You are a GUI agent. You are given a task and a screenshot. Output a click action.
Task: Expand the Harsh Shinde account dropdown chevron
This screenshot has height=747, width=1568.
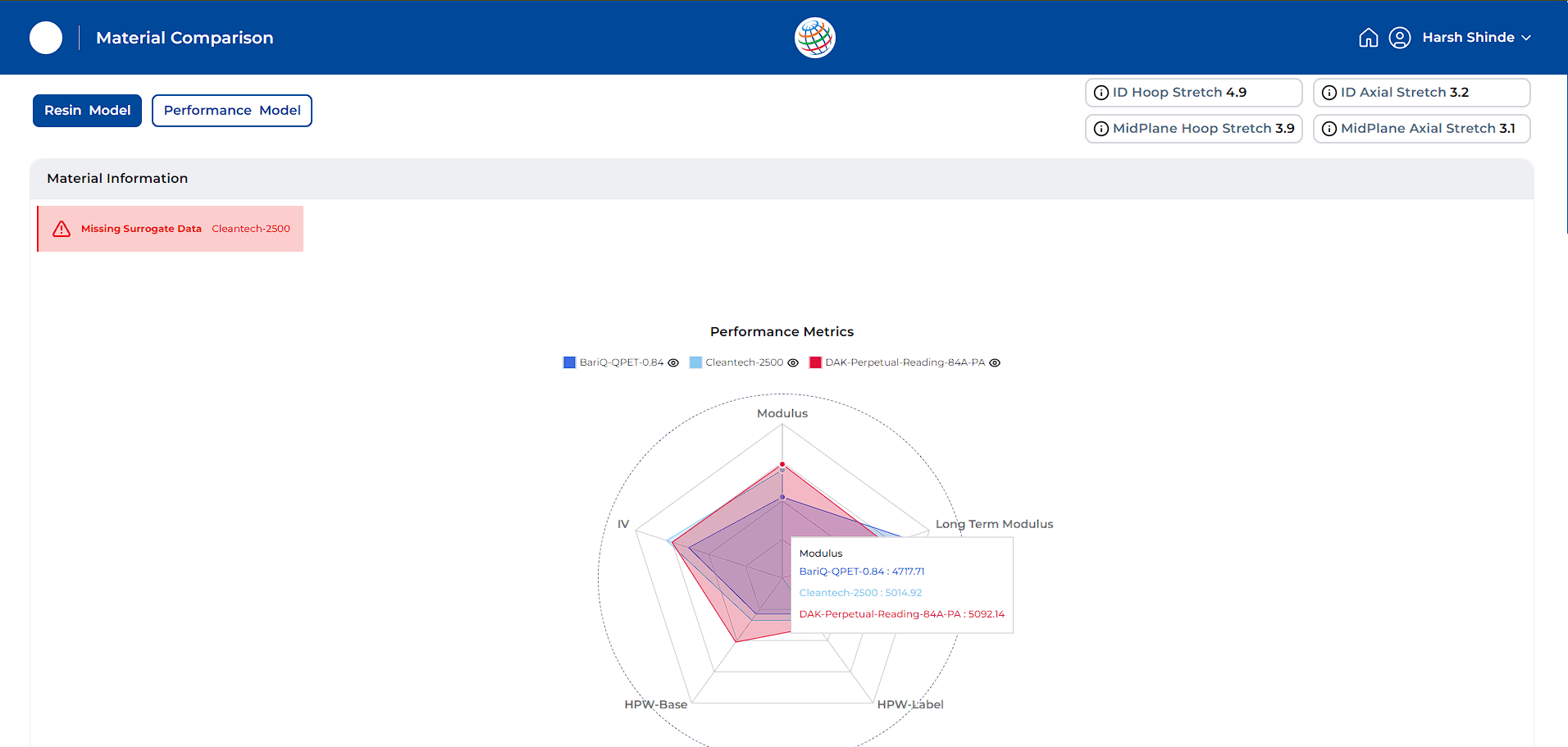pyautogui.click(x=1526, y=38)
